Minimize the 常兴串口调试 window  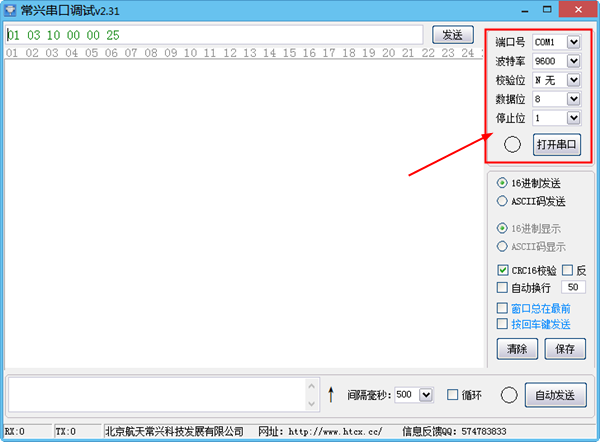(x=525, y=10)
